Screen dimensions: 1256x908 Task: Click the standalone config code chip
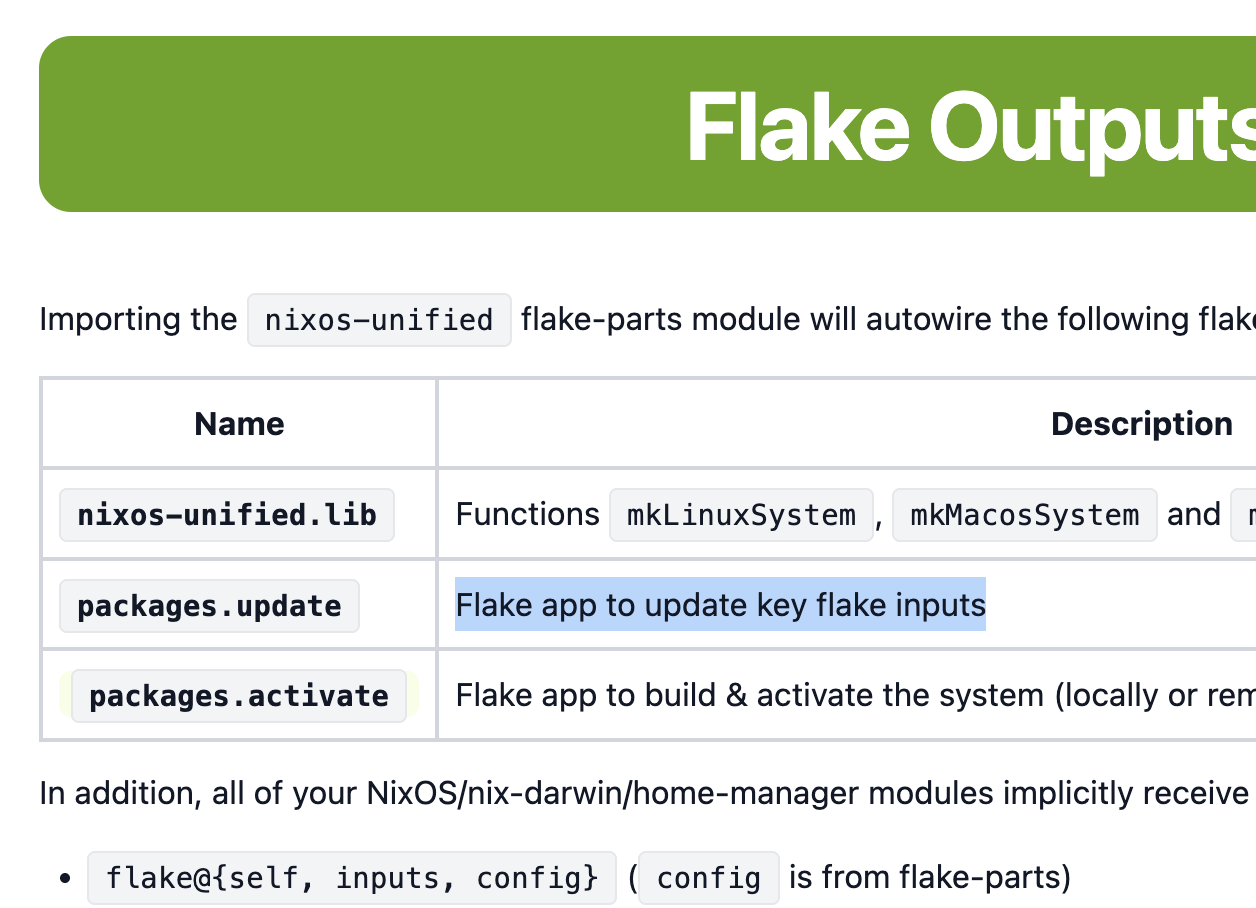[x=709, y=878]
